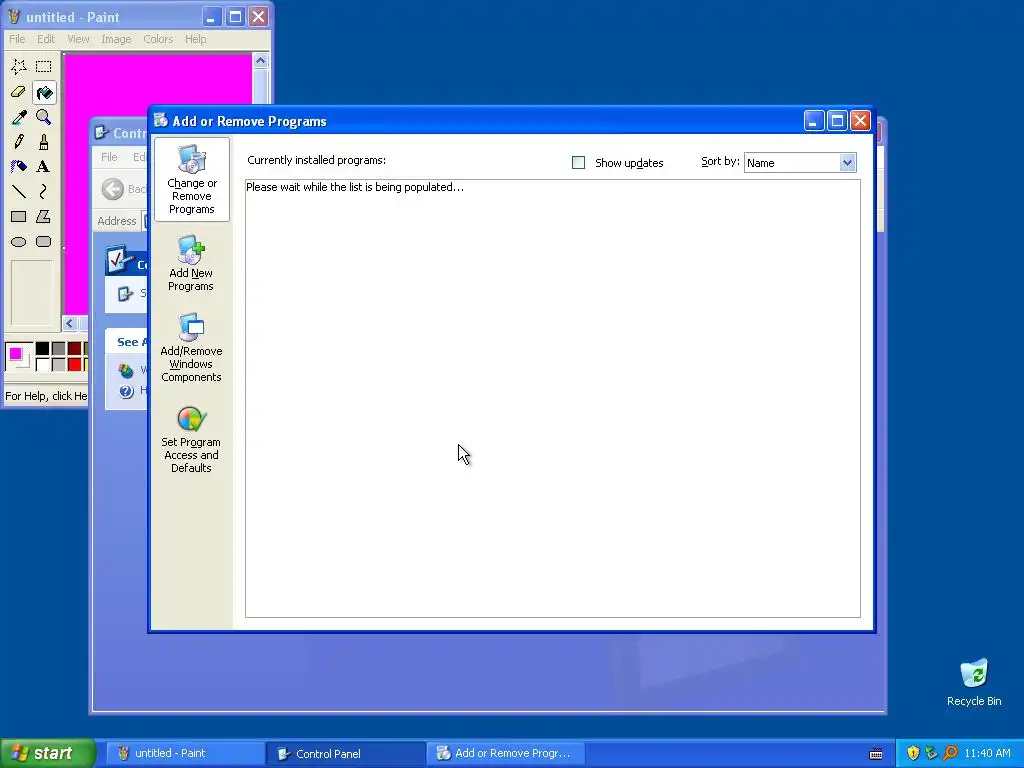Open the File menu in Paint
This screenshot has height=768, width=1024.
pos(17,39)
